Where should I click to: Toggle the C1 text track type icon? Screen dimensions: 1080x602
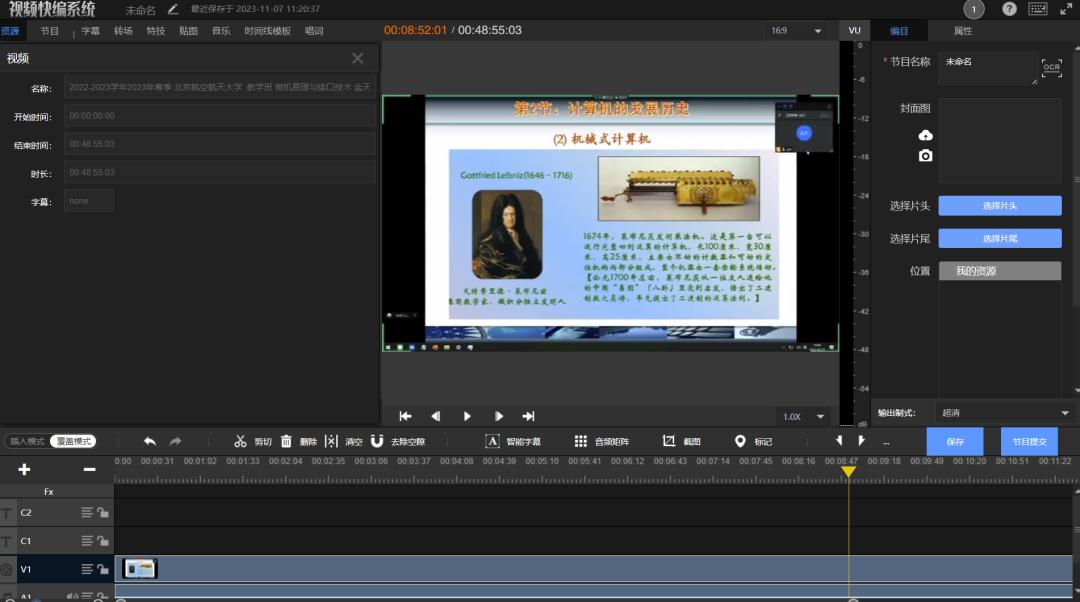pyautogui.click(x=6, y=541)
